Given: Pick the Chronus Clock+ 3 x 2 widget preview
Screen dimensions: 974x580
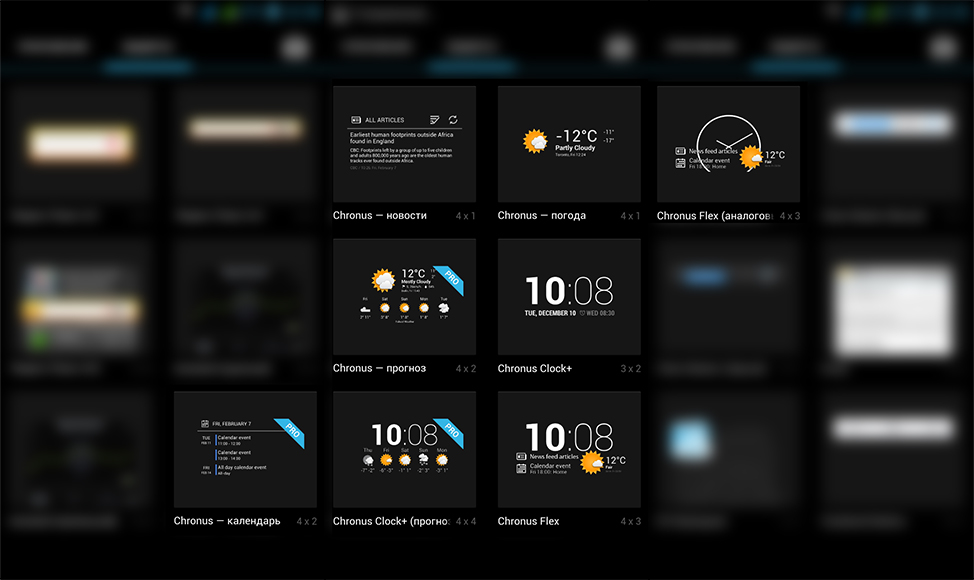Looking at the screenshot, I should [x=569, y=297].
